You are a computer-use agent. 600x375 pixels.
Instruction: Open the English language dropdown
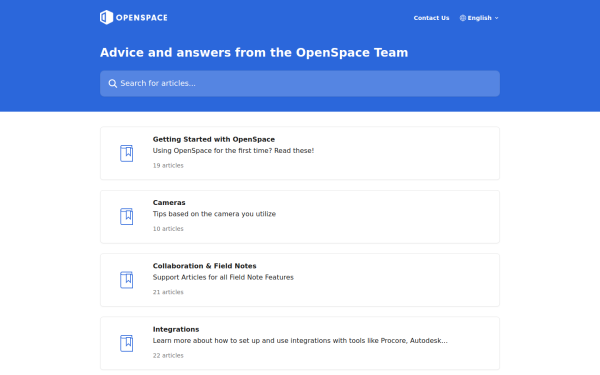pos(479,18)
